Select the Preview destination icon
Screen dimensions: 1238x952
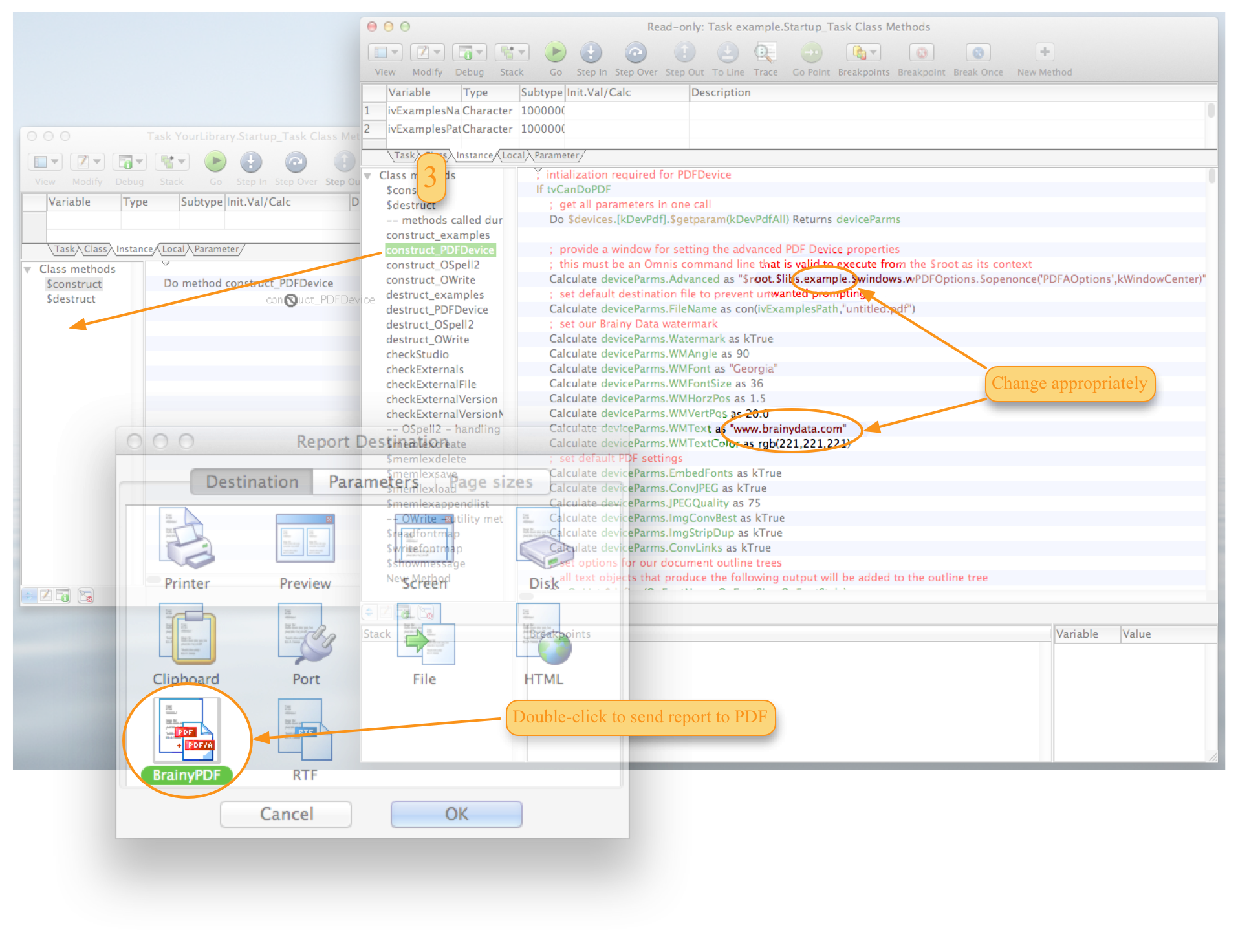tap(305, 538)
